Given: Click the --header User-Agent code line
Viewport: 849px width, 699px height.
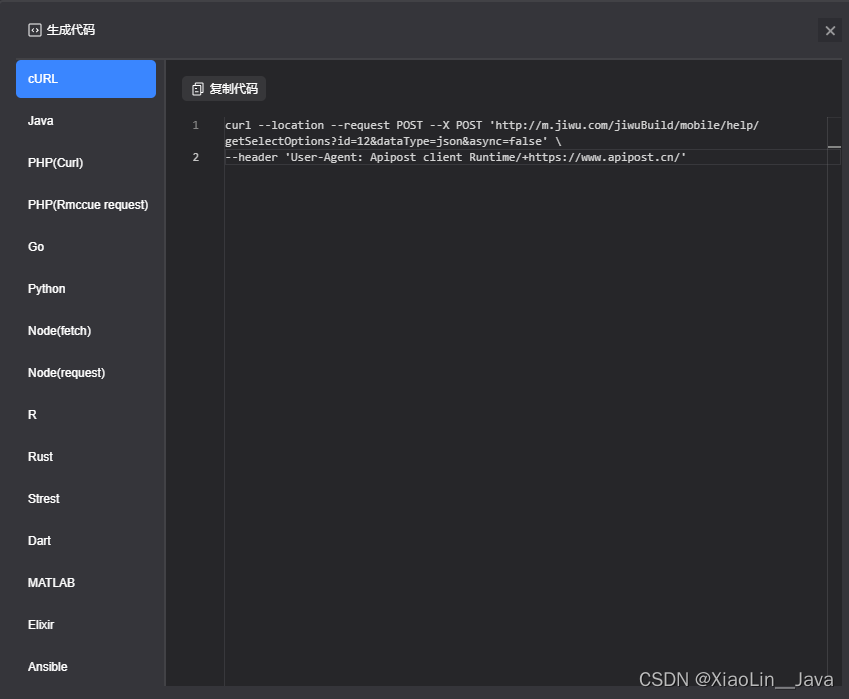Looking at the screenshot, I should click(x=455, y=158).
